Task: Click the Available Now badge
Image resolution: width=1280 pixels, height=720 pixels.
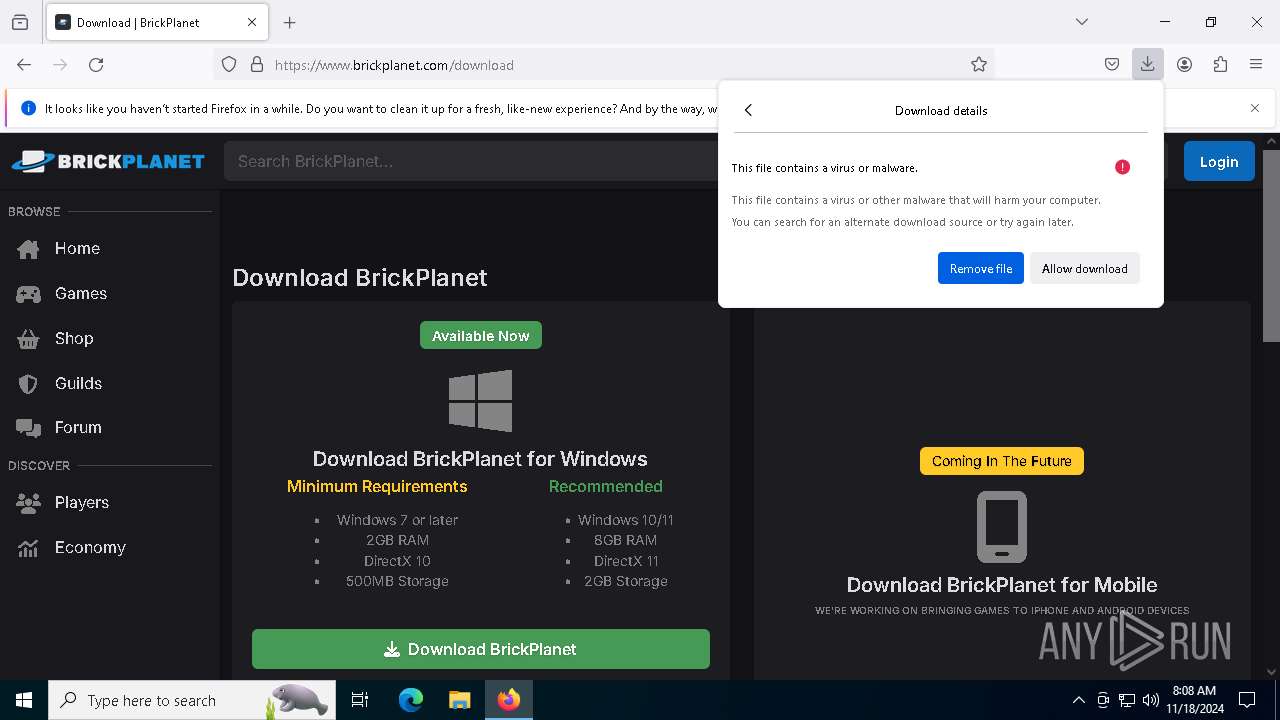Action: point(481,335)
